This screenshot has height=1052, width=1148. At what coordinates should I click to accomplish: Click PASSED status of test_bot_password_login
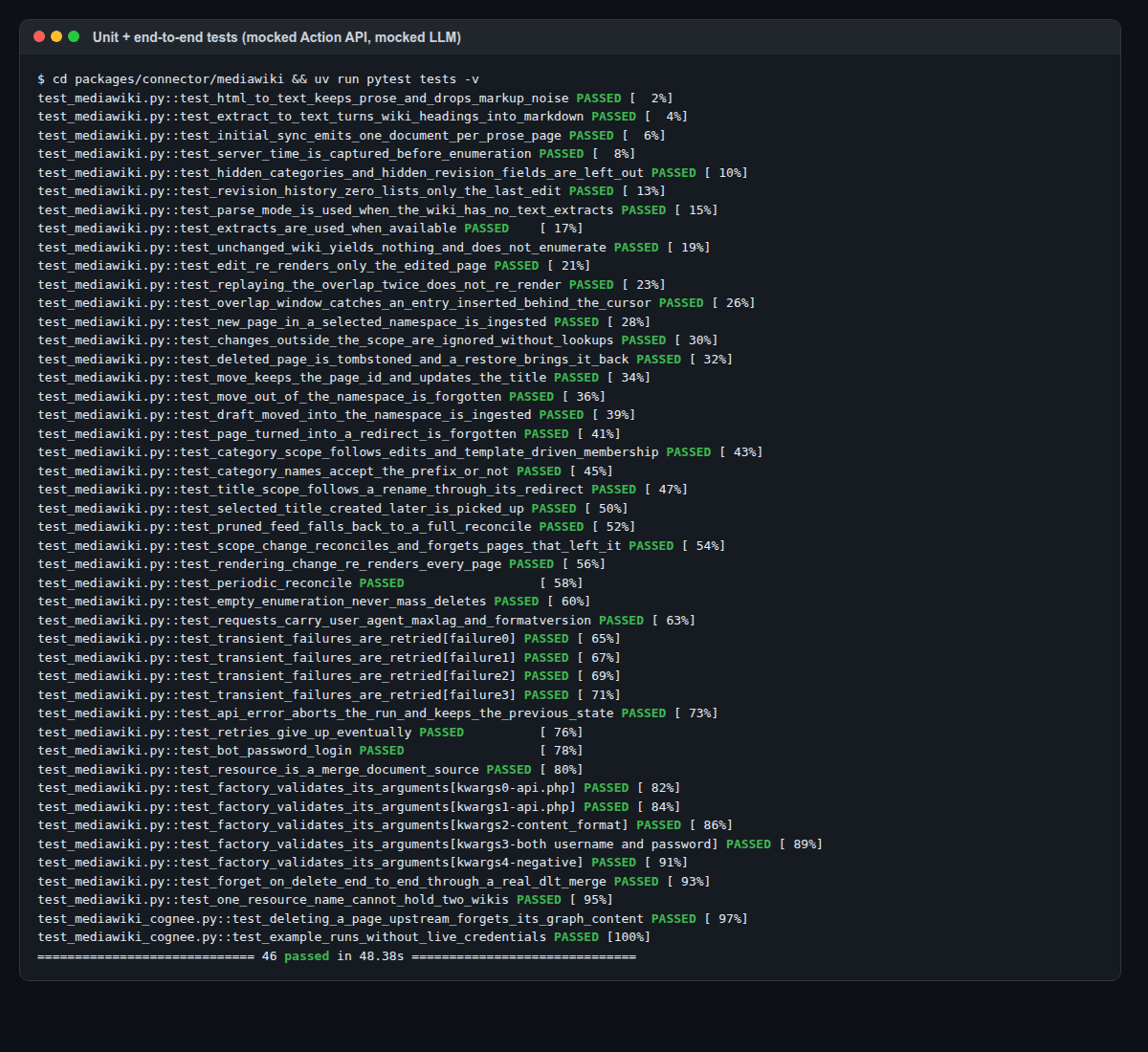[x=382, y=751]
